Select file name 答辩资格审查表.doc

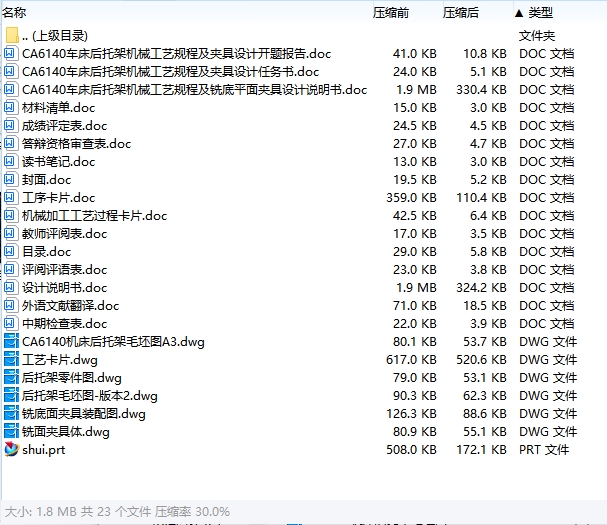point(77,144)
